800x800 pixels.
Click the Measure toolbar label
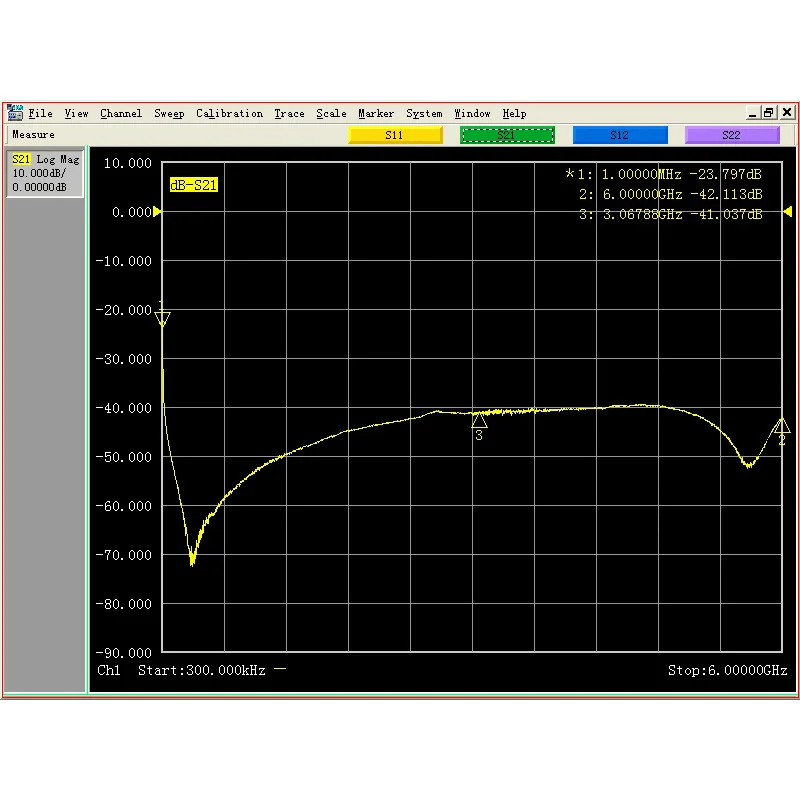point(33,135)
